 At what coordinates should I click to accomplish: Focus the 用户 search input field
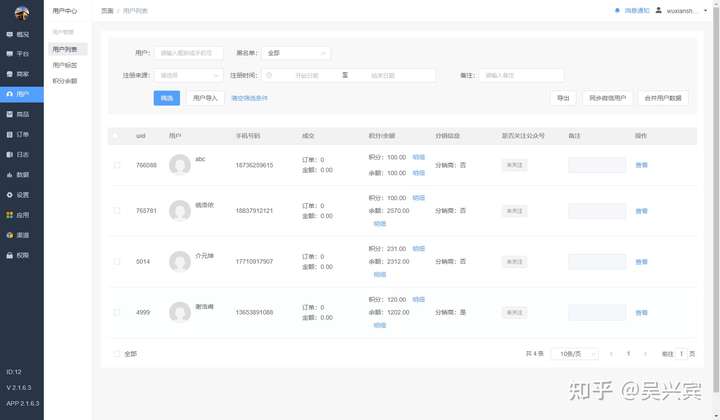point(188,53)
